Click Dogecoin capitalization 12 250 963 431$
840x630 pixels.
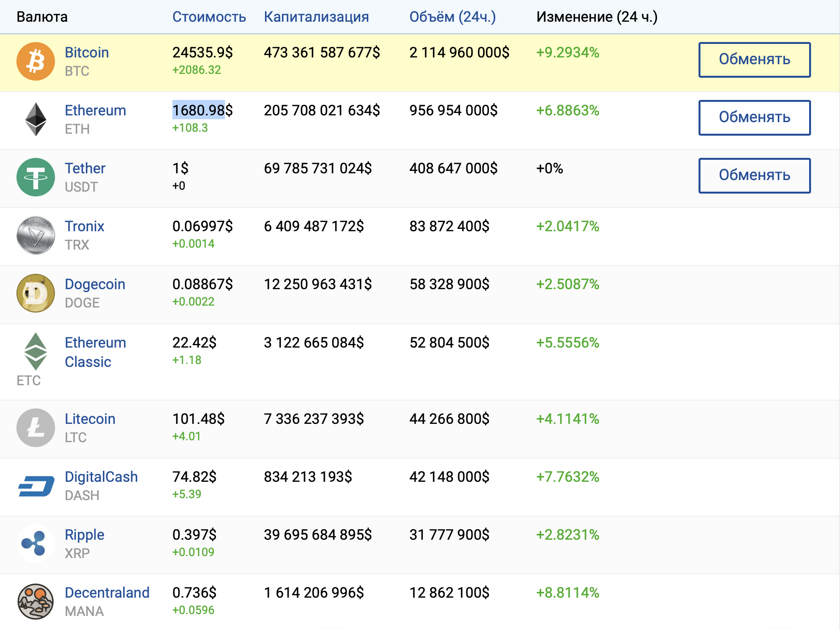point(318,284)
